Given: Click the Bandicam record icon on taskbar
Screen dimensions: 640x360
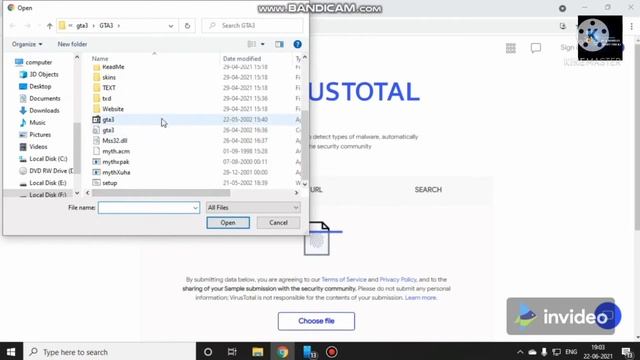Looking at the screenshot, I should [x=331, y=352].
